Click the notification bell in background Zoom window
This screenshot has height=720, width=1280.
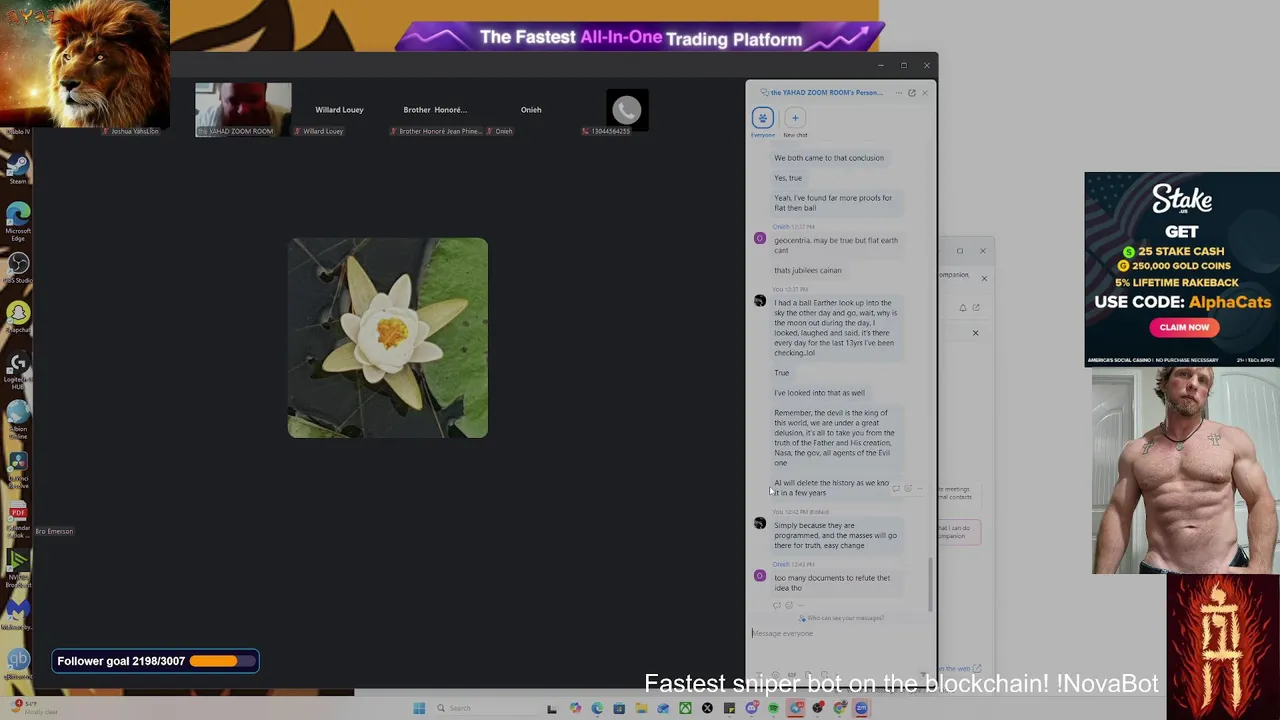point(963,308)
